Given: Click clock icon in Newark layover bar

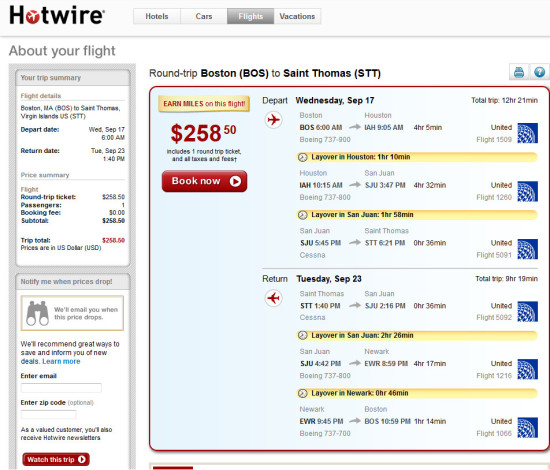Looking at the screenshot, I should tap(303, 393).
